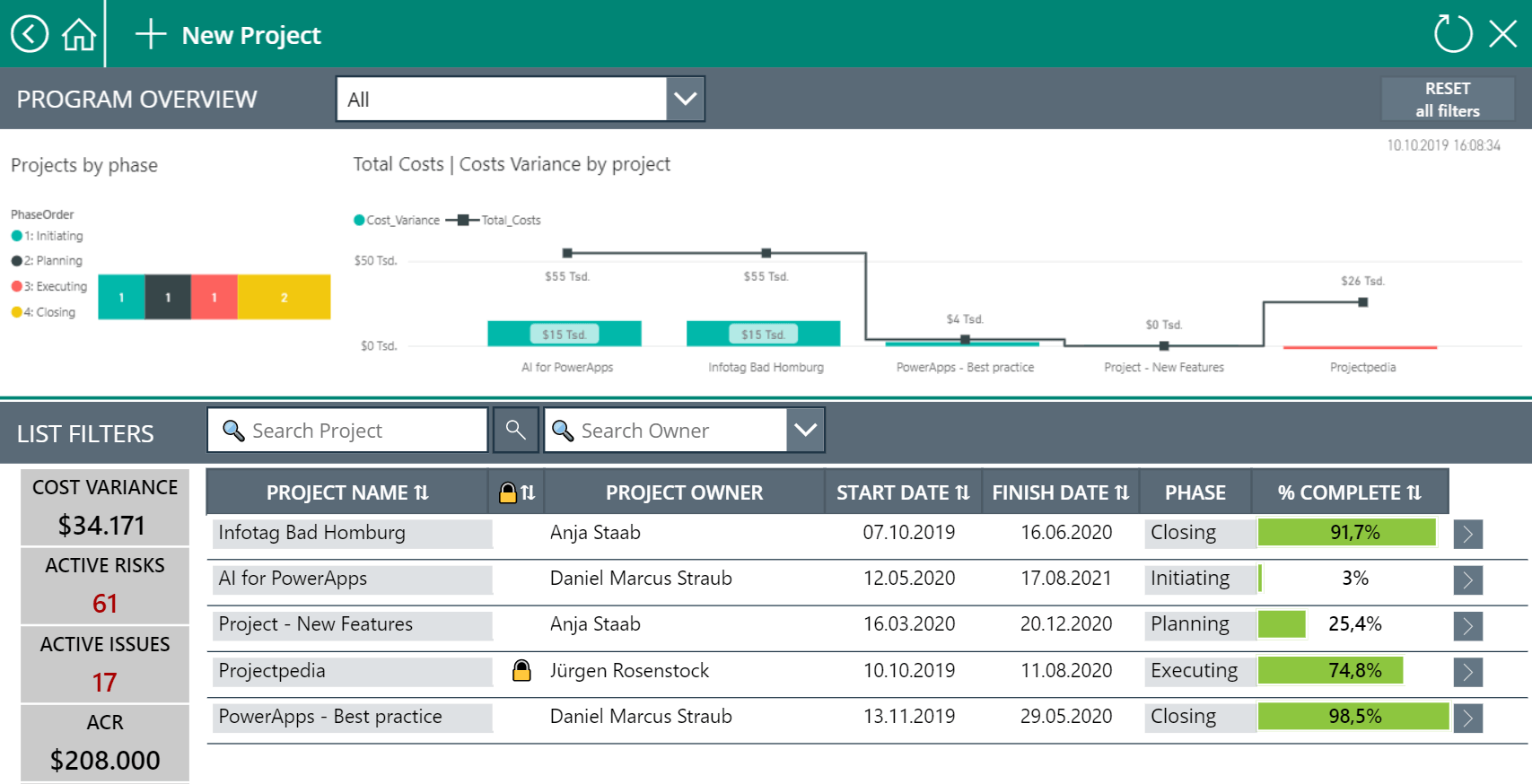
Task: Click legend entry 2: Planning
Action: coord(47,260)
